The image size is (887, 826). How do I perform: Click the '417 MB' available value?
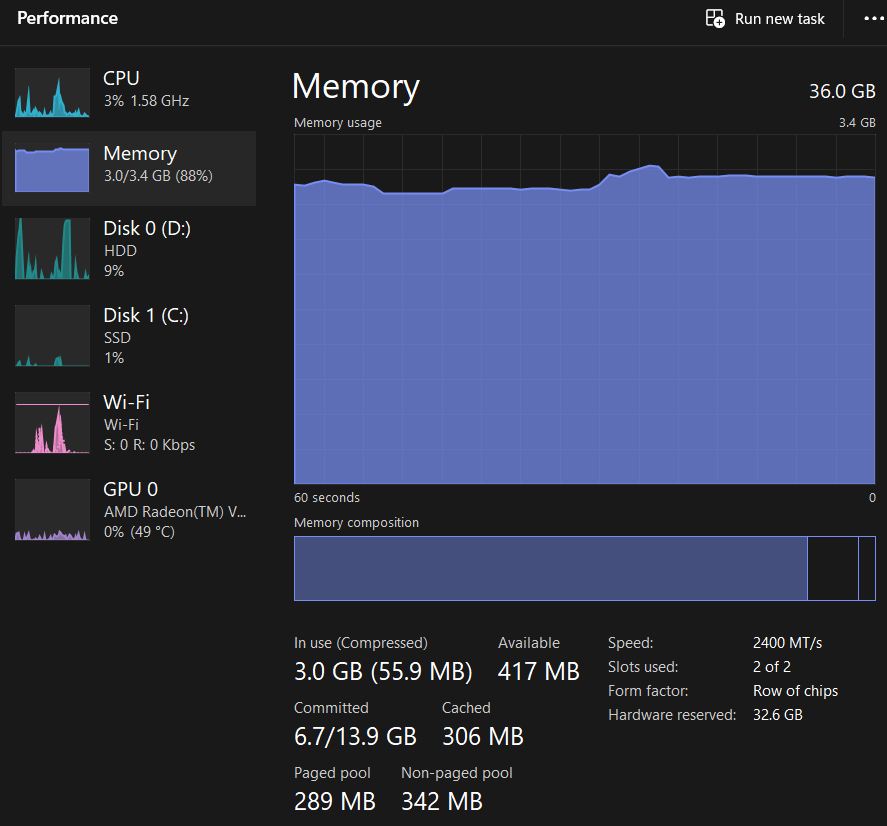click(539, 672)
